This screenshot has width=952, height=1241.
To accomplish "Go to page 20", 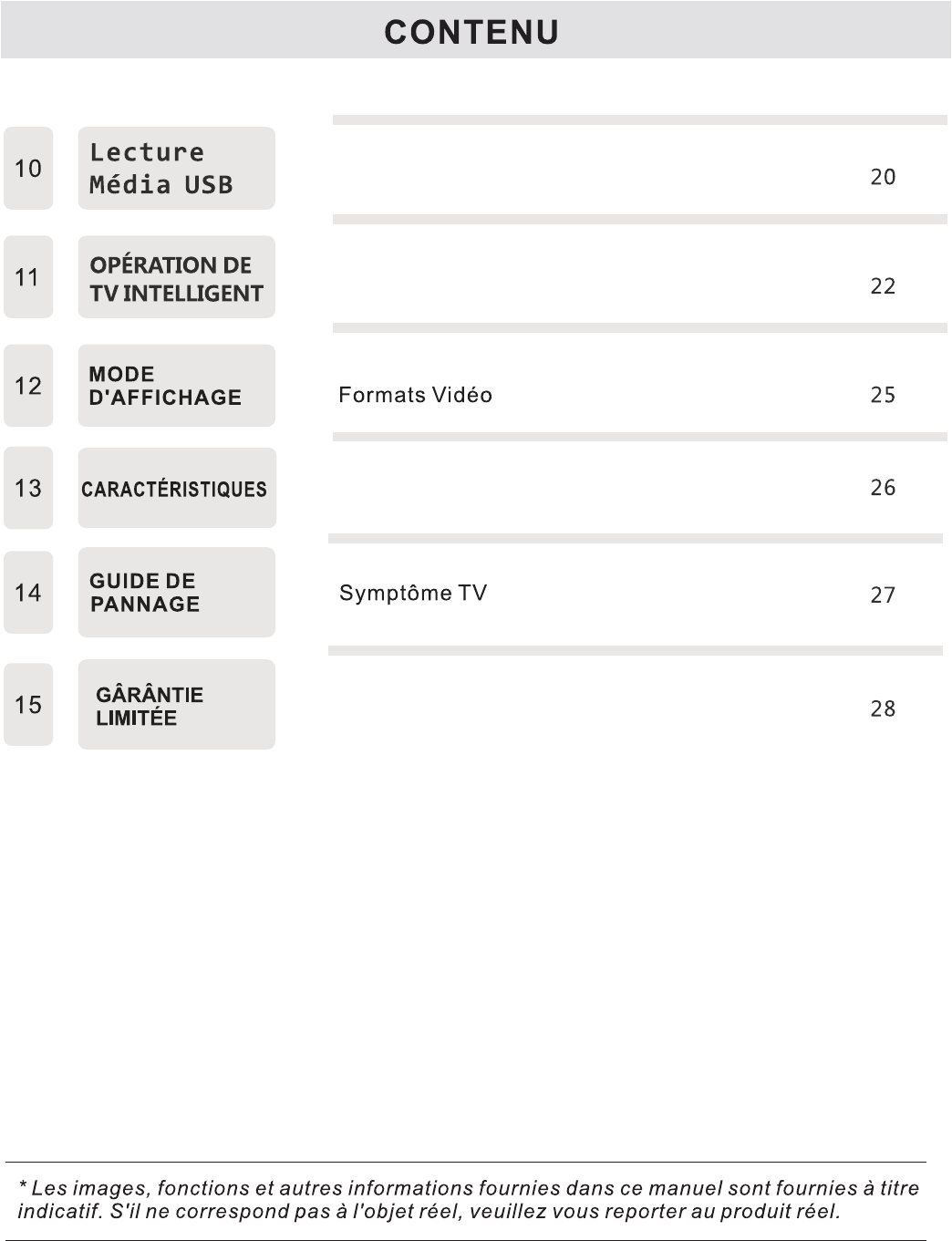I will (883, 177).
